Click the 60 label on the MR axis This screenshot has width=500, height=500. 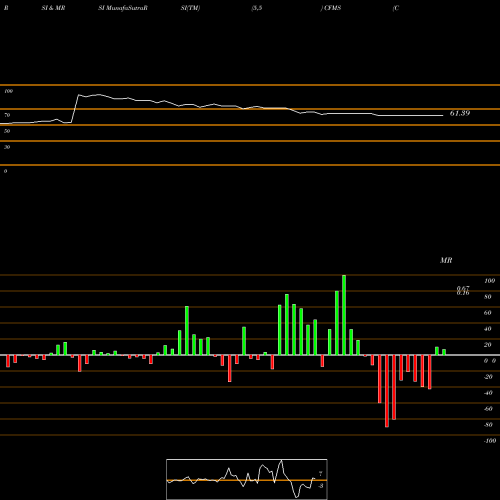488,313
